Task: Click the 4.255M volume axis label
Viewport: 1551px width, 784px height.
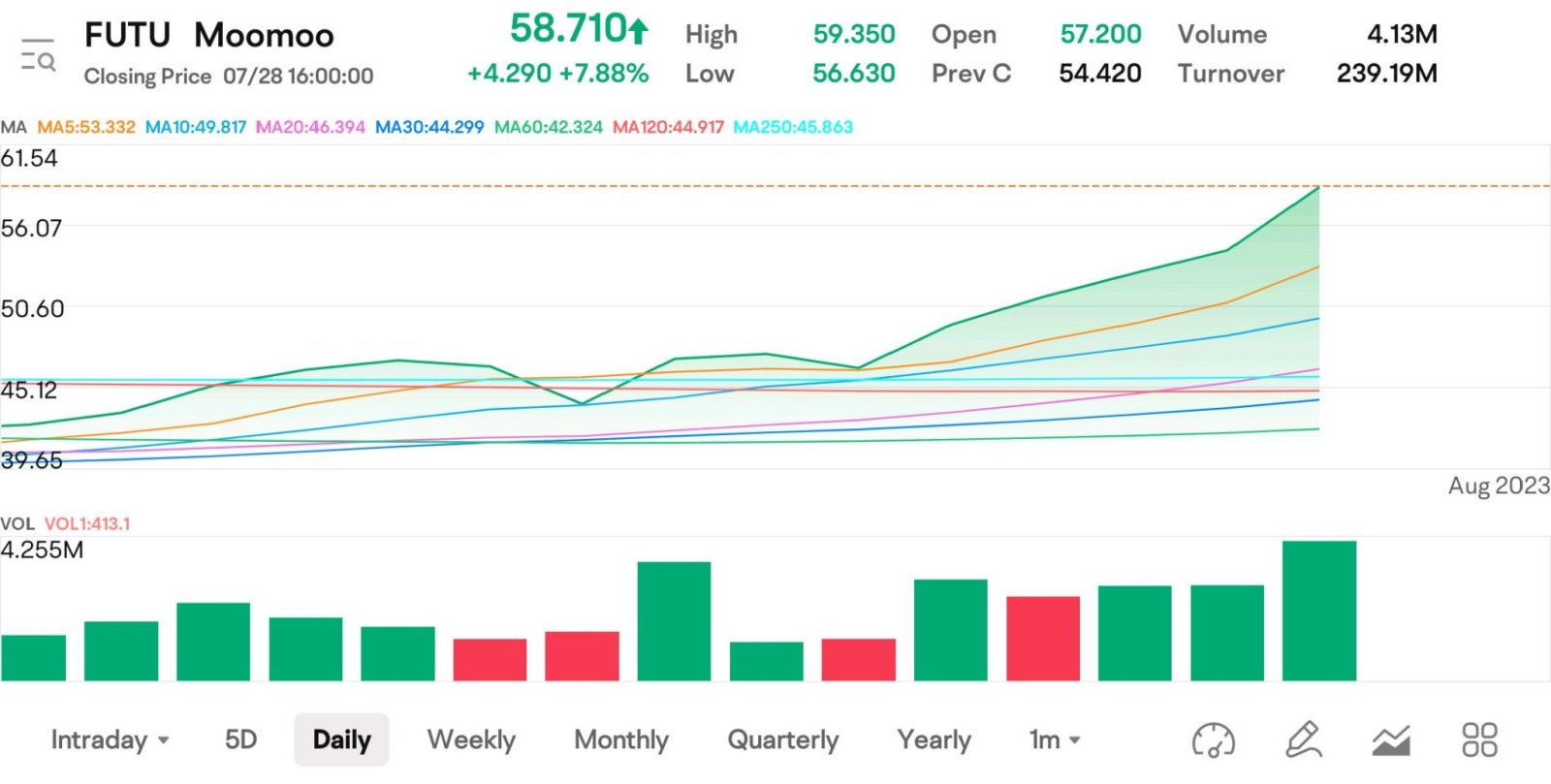Action: 42,550
